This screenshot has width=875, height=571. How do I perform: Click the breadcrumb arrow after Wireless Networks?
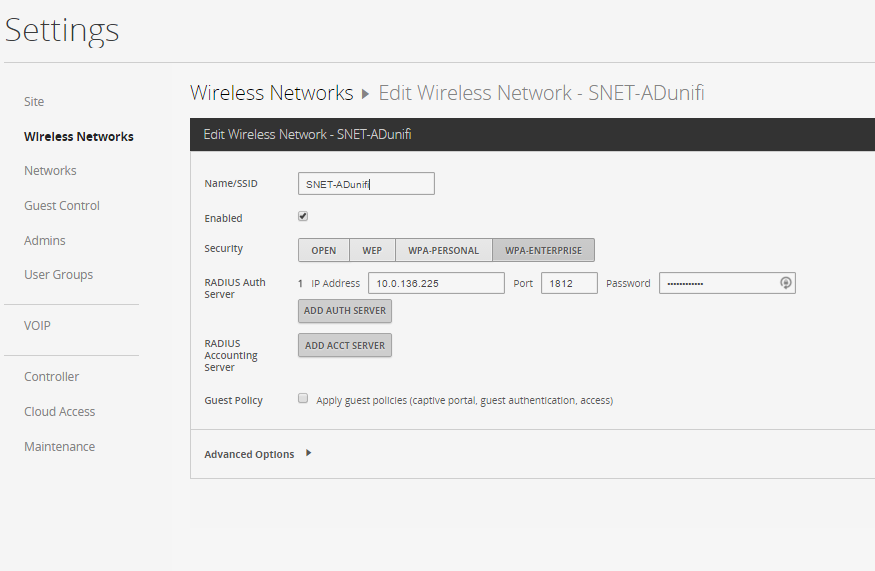click(x=366, y=94)
